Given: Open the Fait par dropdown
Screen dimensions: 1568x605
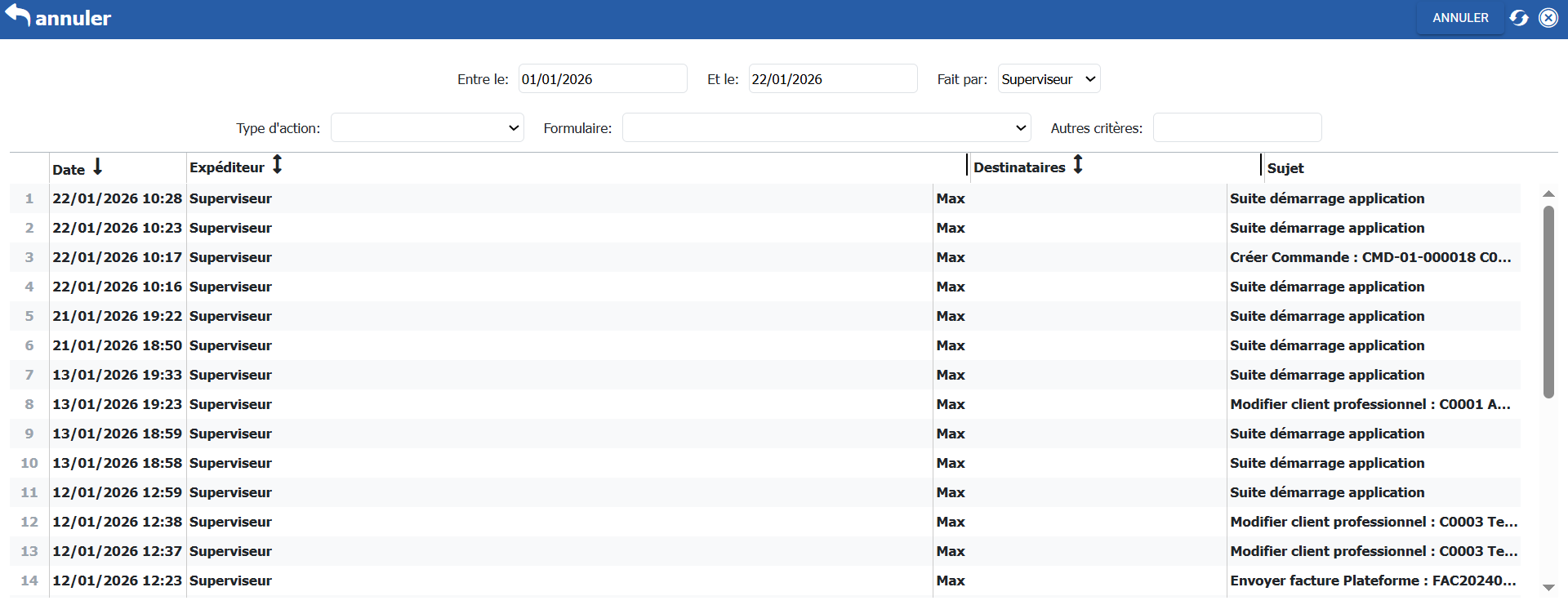Looking at the screenshot, I should point(1049,79).
